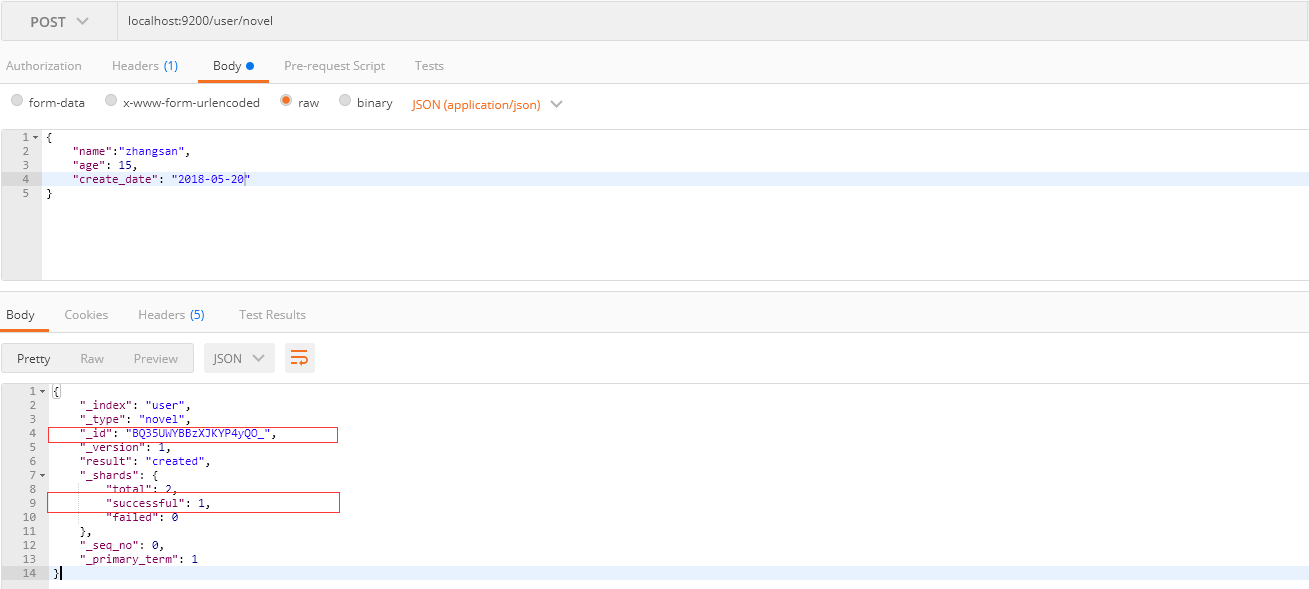This screenshot has width=1309, height=589.
Task: Click the "total": 2 response line
Action: 142,489
